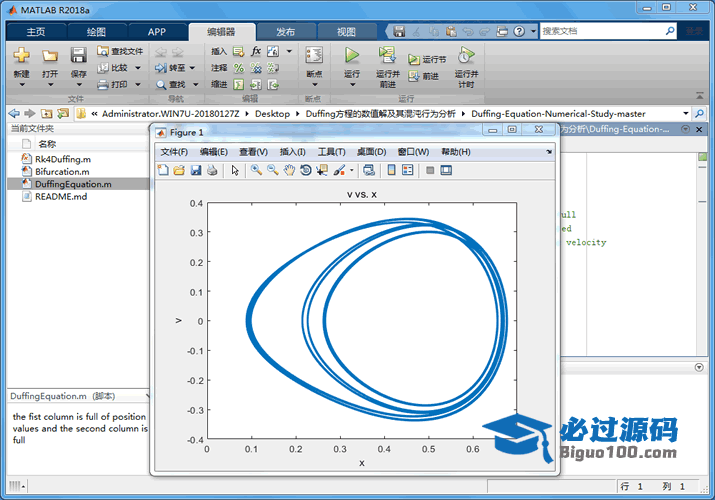Click the uncomment icon in the Comment row

pos(256,68)
